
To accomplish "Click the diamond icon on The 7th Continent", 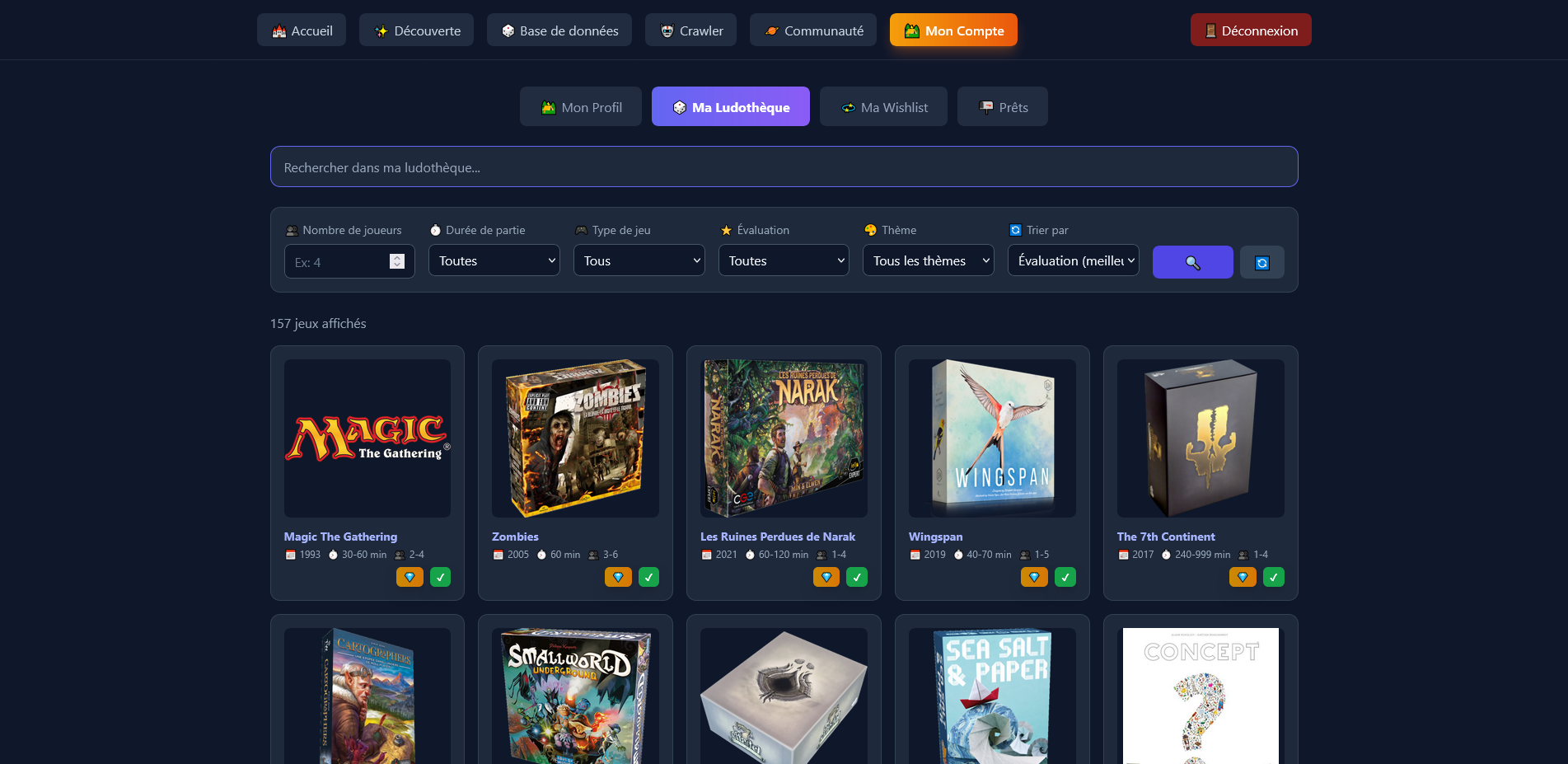I will click(1243, 577).
